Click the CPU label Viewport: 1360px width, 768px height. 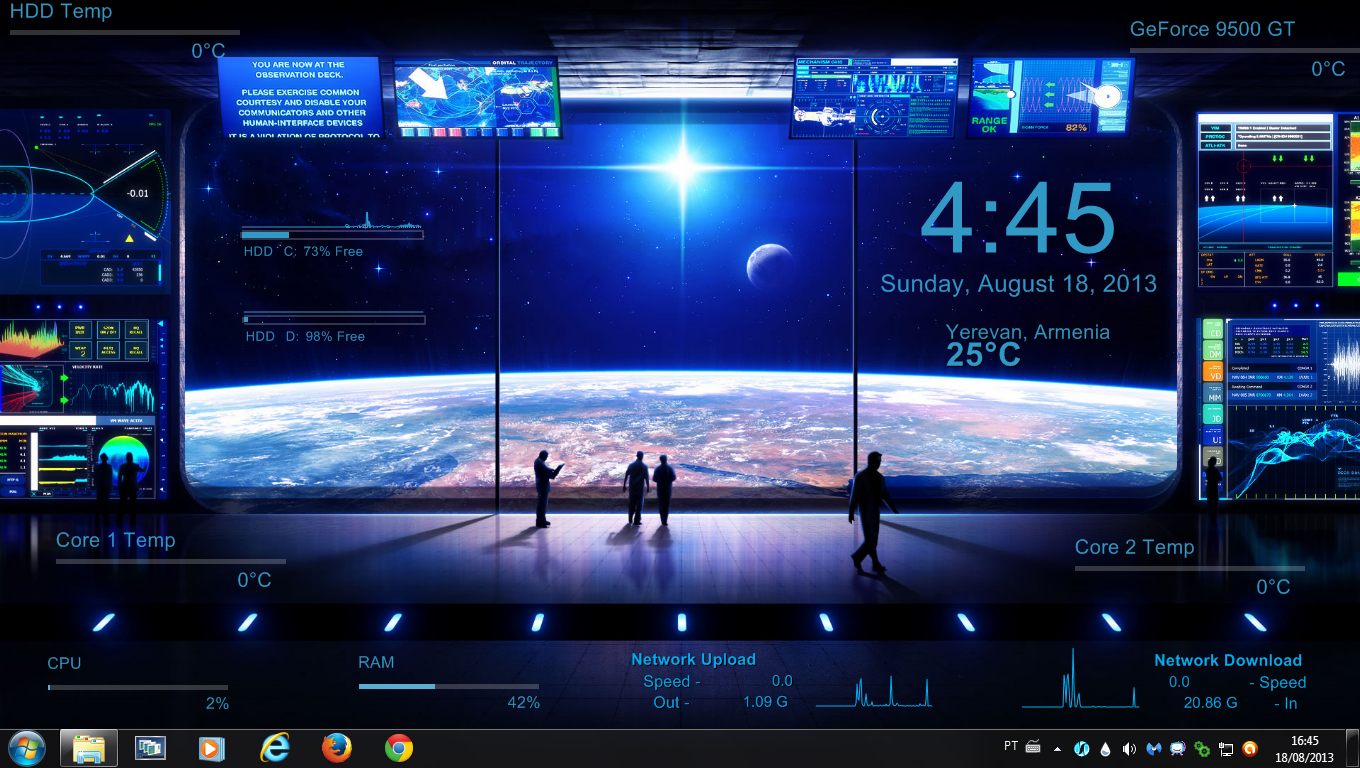click(64, 663)
